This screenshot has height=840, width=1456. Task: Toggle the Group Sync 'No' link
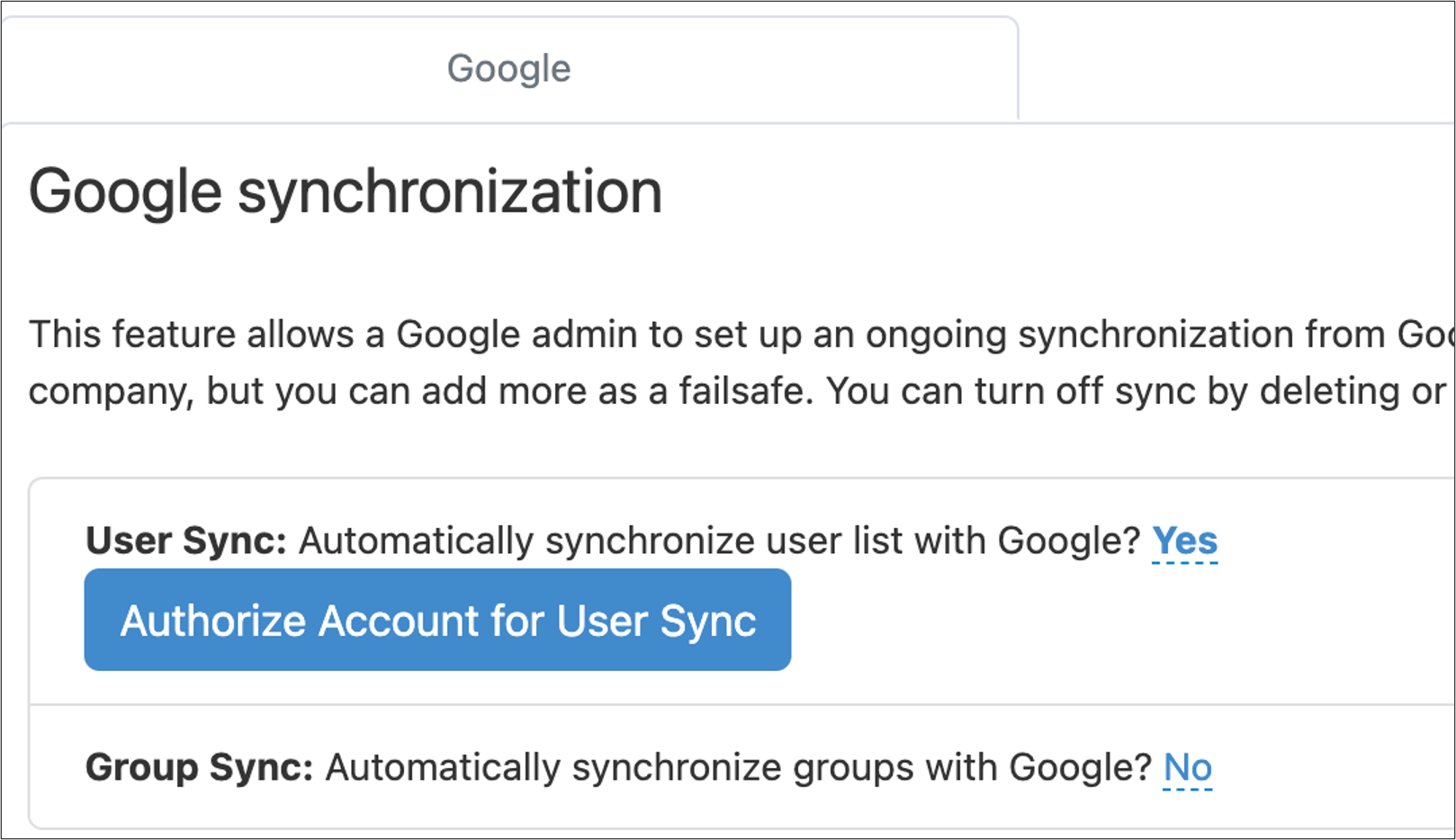pyautogui.click(x=1188, y=768)
